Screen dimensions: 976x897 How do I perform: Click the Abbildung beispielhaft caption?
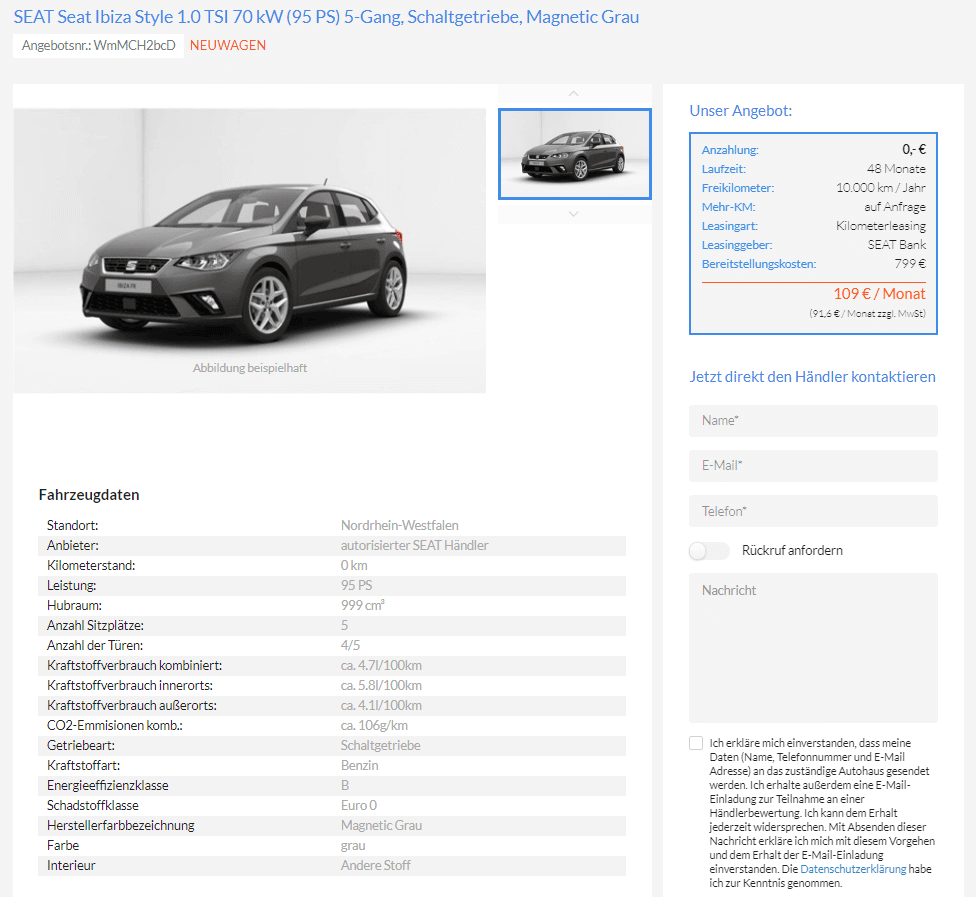click(x=250, y=368)
